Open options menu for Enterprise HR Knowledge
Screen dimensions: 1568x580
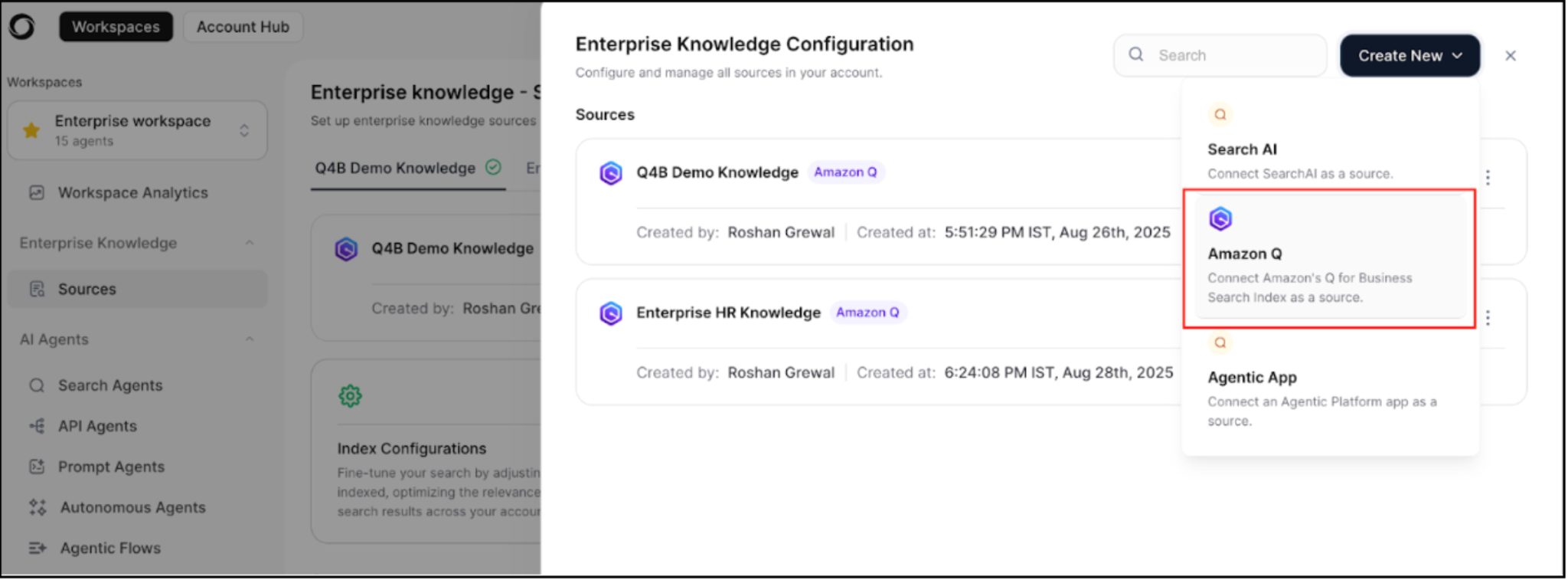click(1488, 318)
